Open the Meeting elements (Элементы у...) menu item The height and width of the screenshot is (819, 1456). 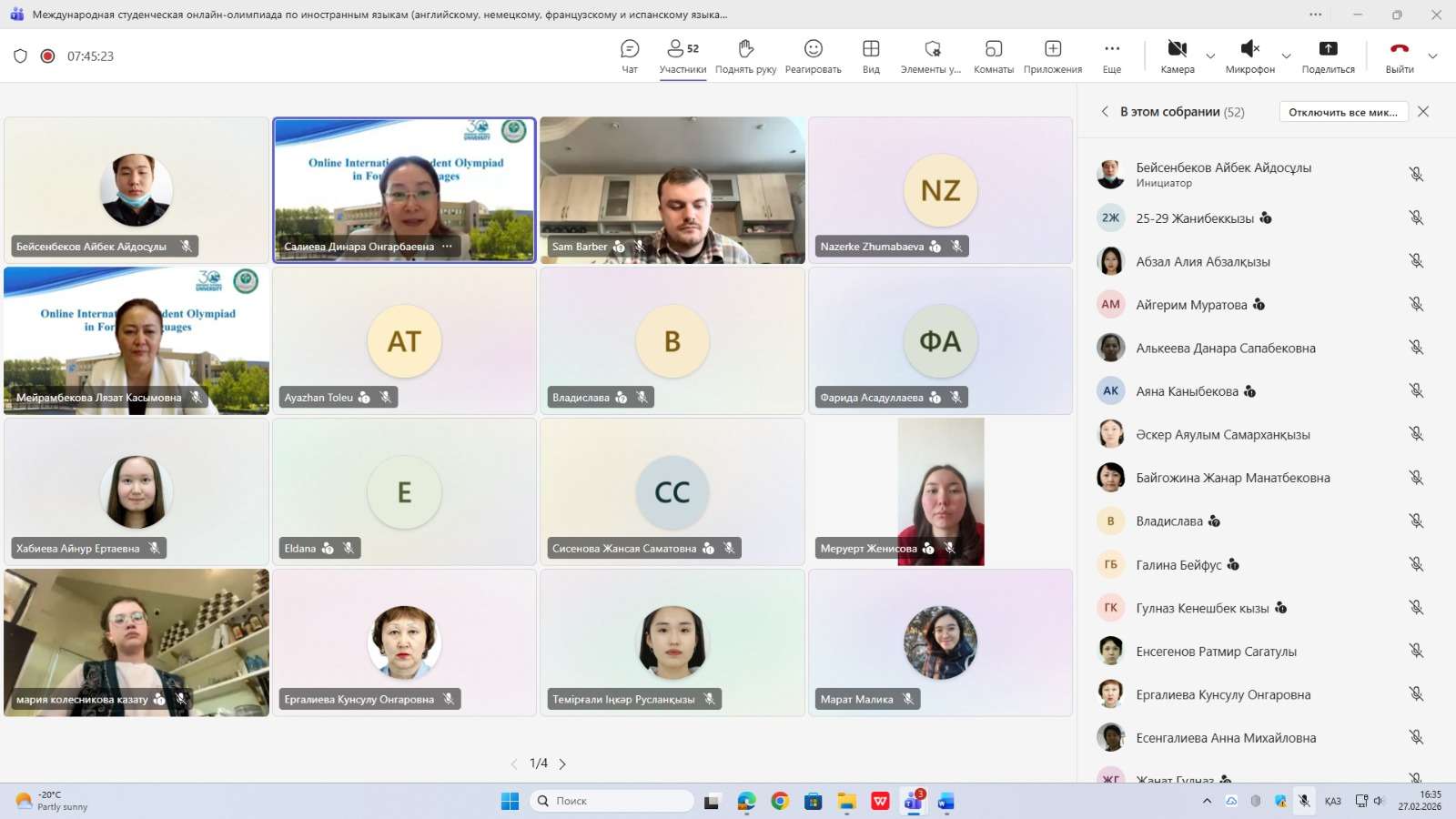pos(931,55)
